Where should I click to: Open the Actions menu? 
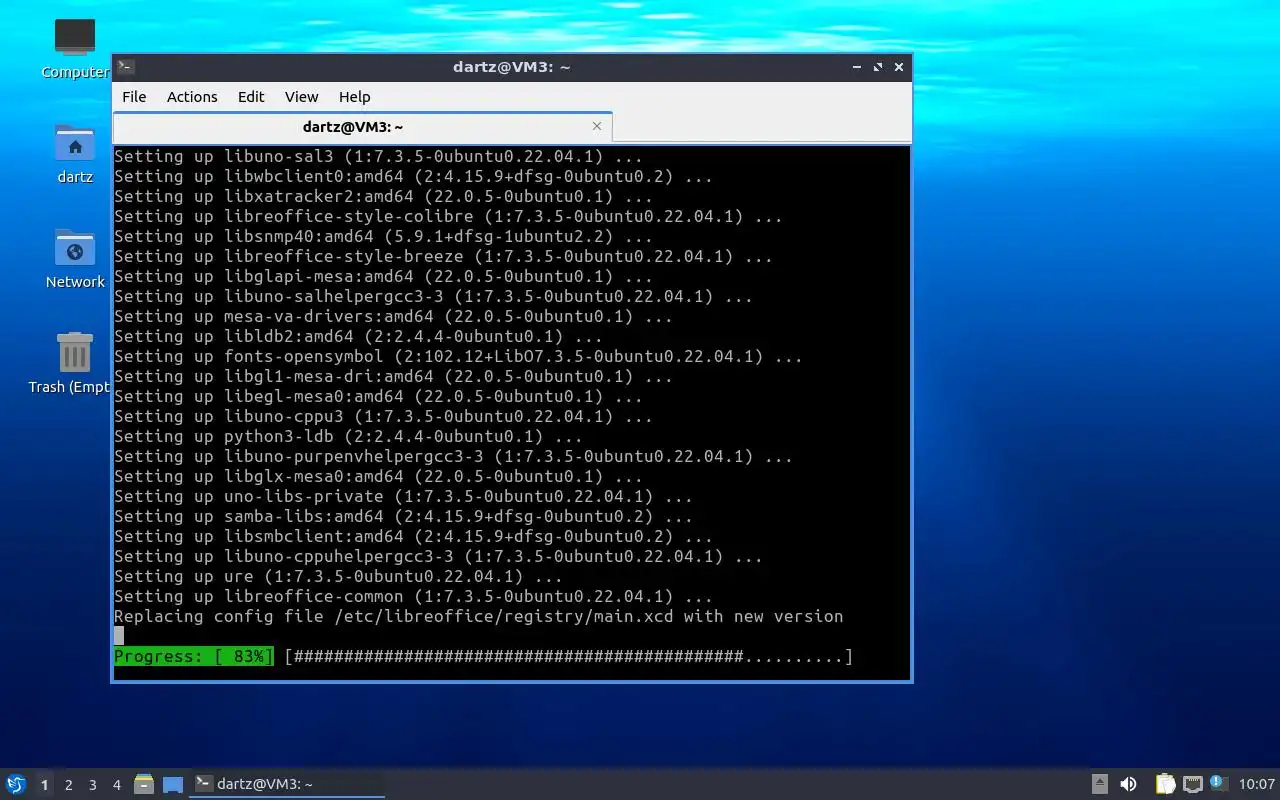[x=192, y=97]
